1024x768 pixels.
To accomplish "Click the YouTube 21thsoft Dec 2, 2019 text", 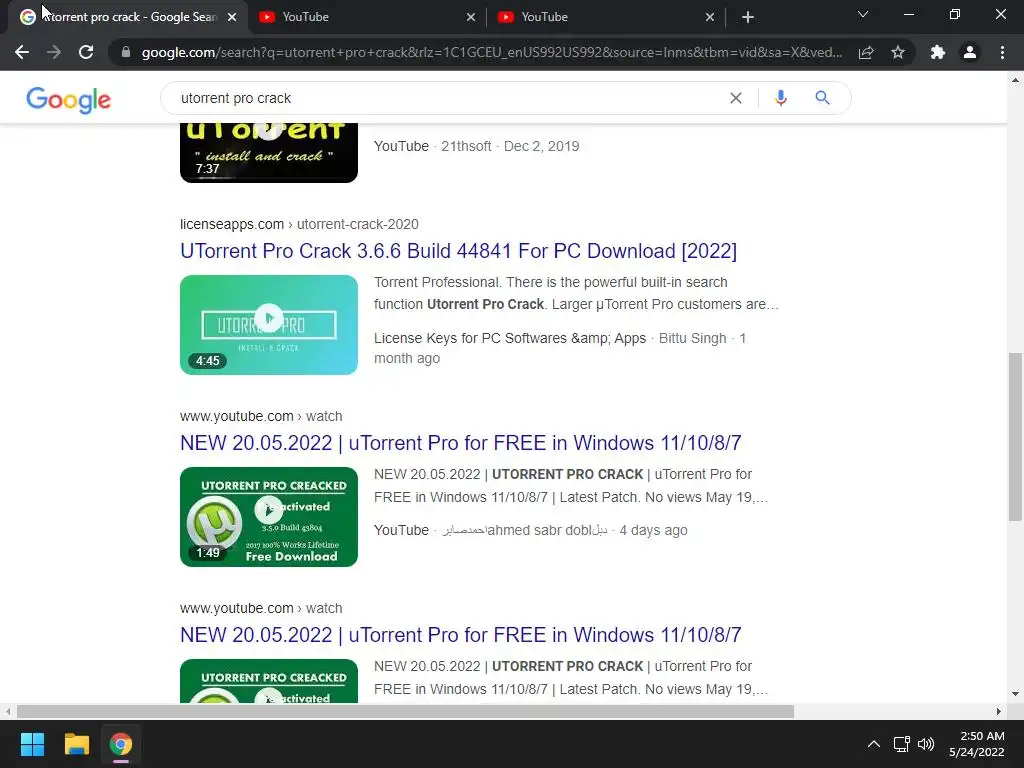I will [477, 146].
